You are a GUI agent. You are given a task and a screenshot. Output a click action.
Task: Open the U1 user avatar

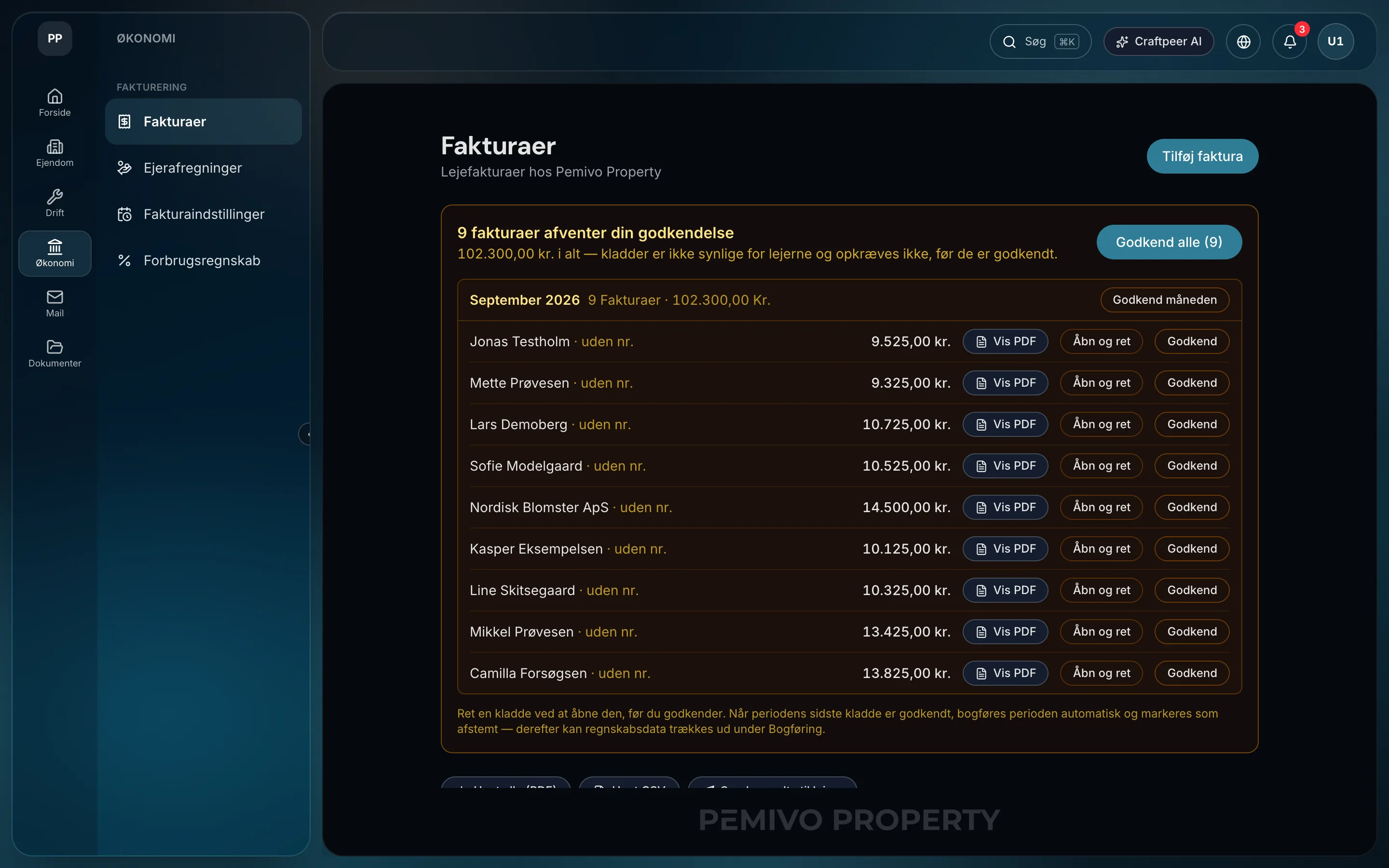point(1335,41)
